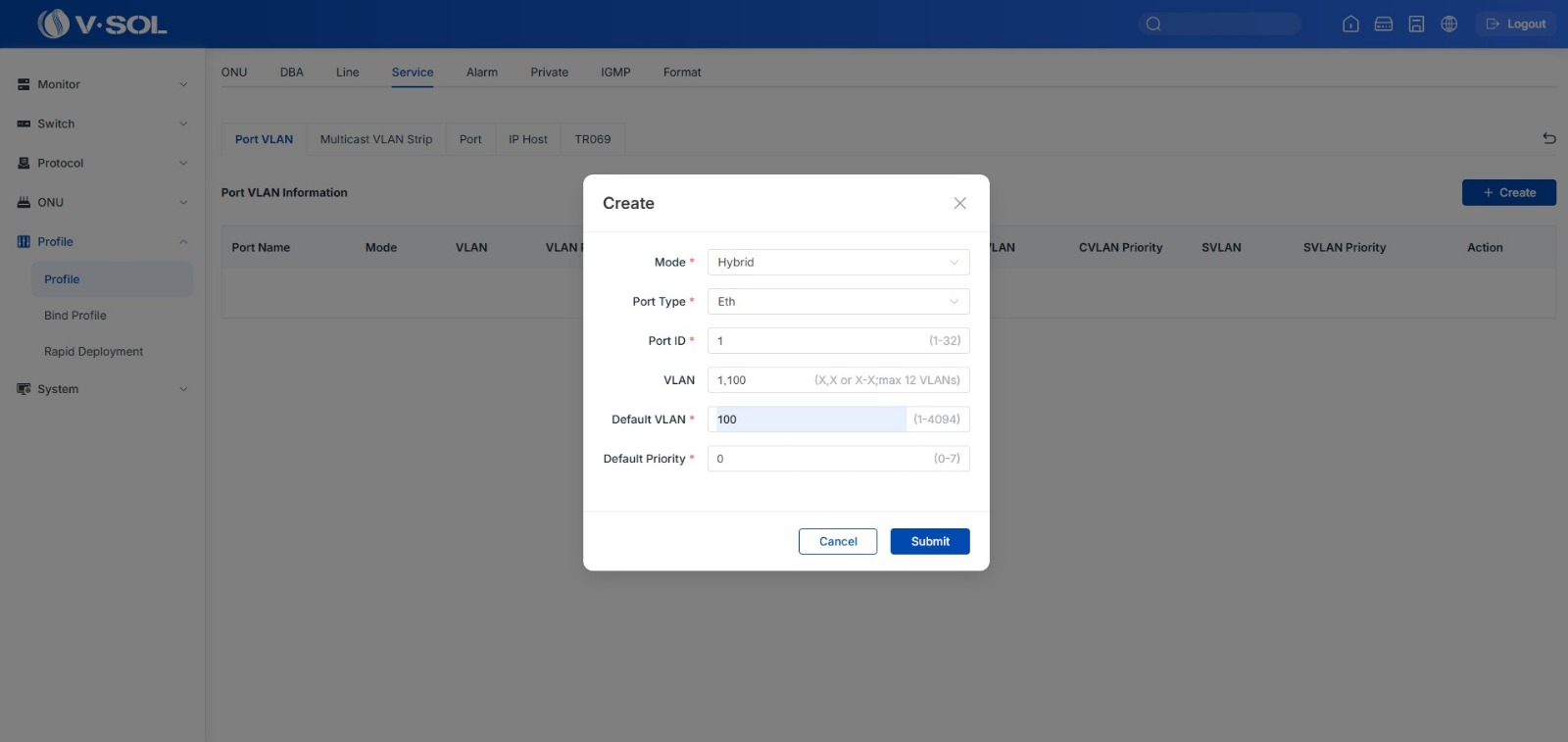The height and width of the screenshot is (742, 1568).
Task: Click the Profile sidebar icon
Action: click(24, 241)
